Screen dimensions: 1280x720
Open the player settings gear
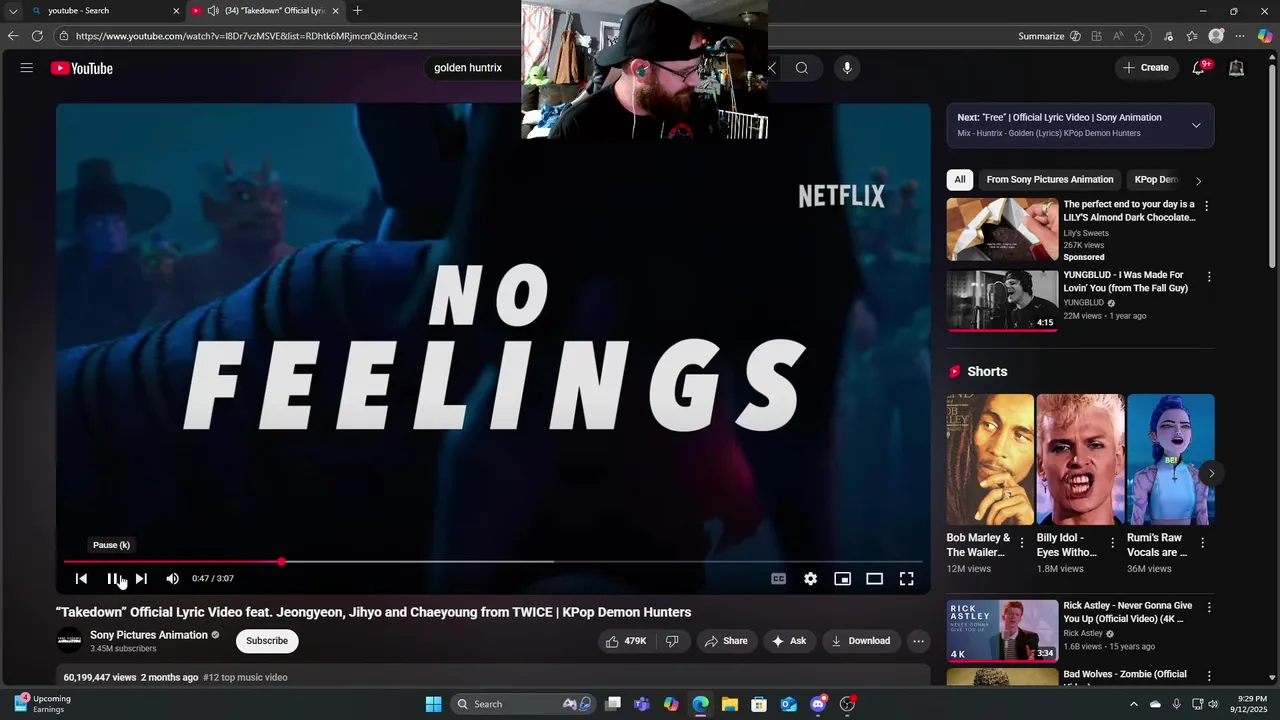(810, 579)
